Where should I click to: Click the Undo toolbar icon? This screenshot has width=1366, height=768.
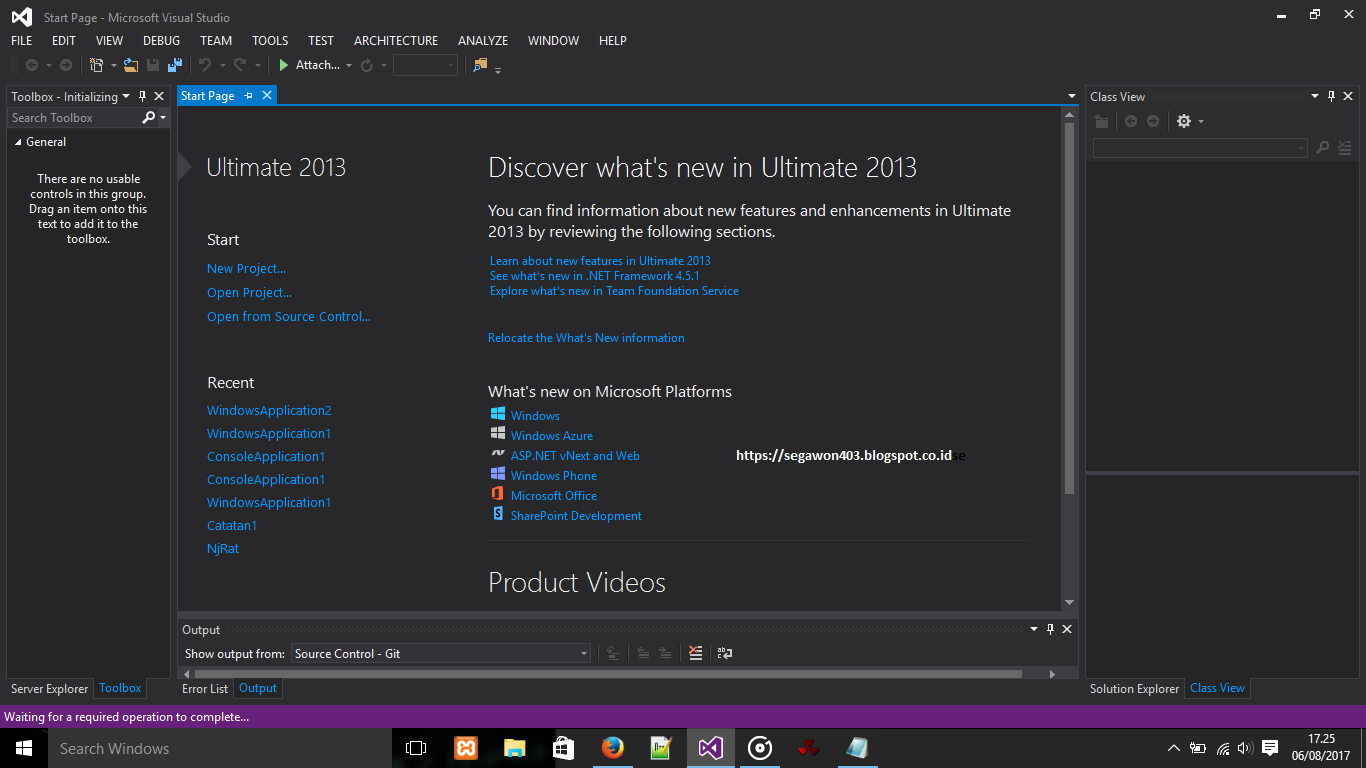205,65
